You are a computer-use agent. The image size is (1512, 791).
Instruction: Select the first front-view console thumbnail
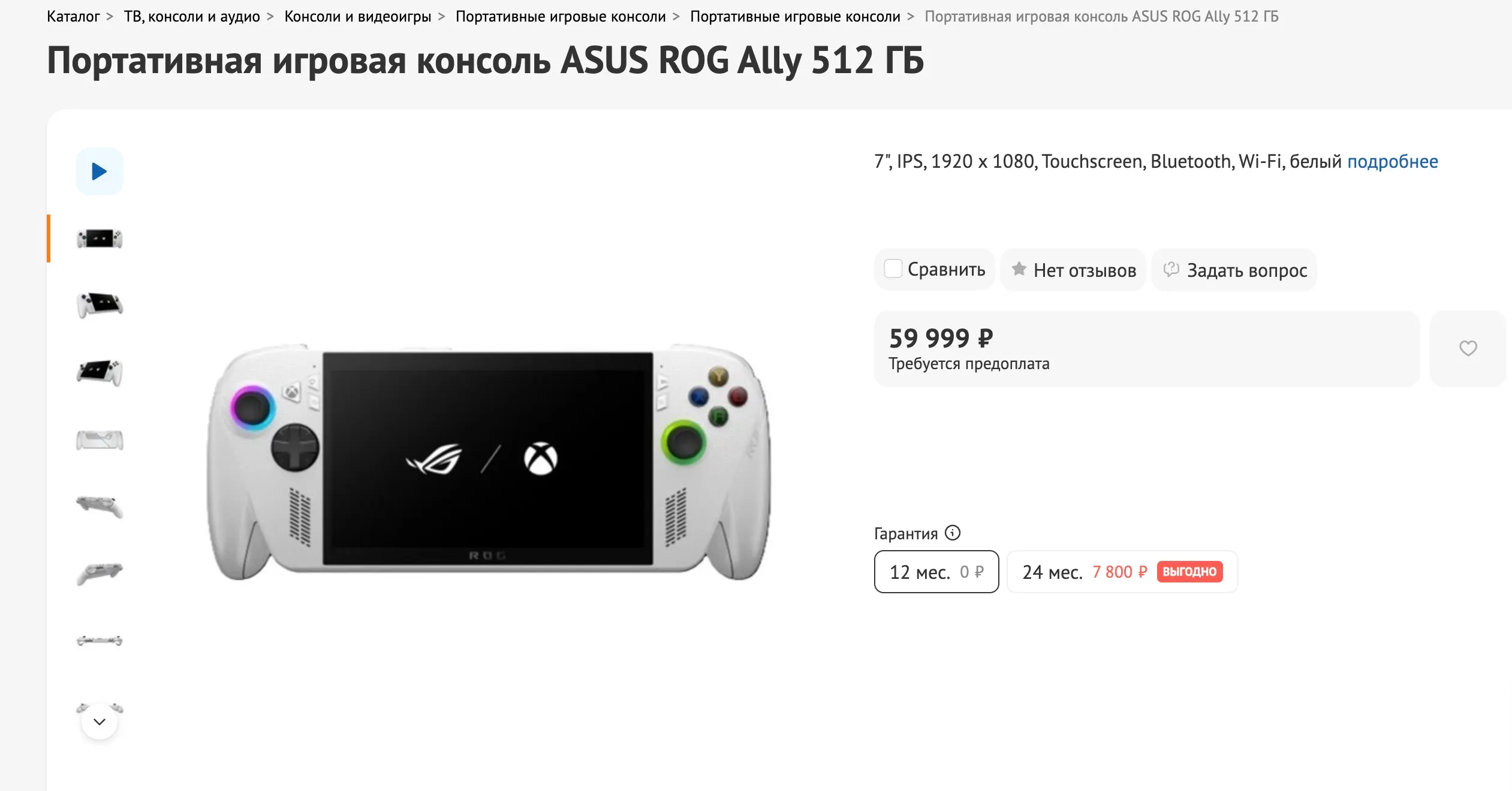[100, 238]
